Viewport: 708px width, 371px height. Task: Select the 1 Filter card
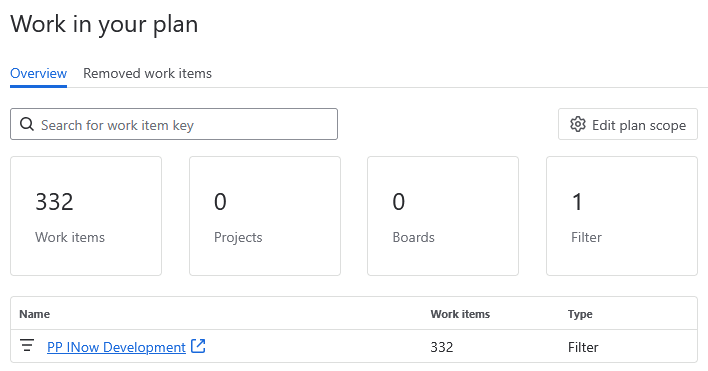pyautogui.click(x=622, y=216)
